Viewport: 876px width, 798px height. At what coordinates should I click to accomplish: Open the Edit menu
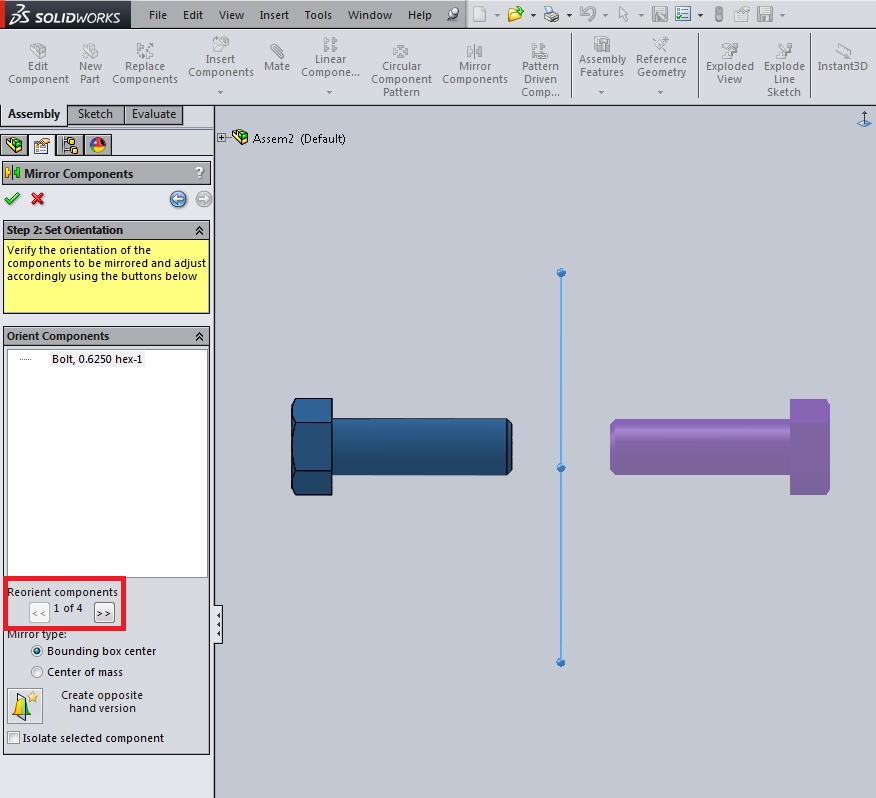click(x=193, y=15)
